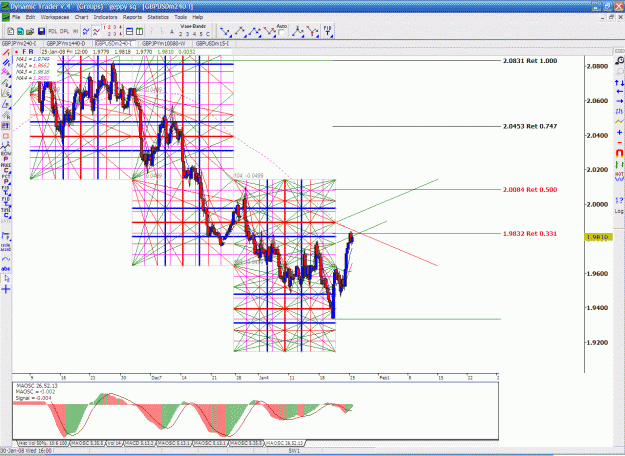Select the PRICE C tool
The image size is (625, 456).
(6, 167)
